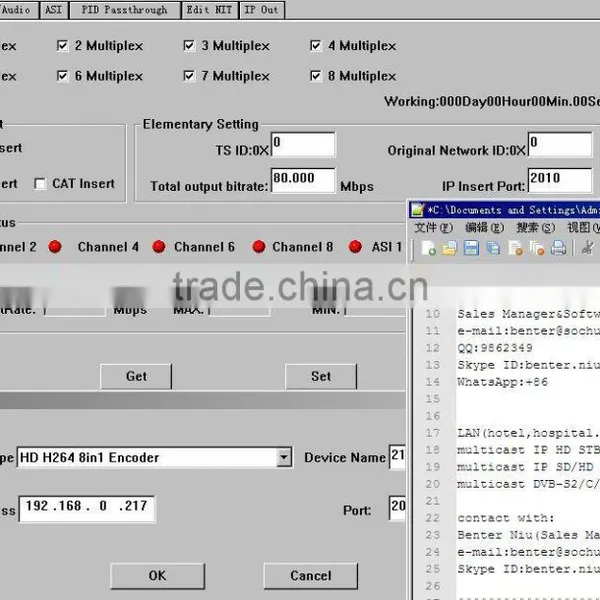Click line 14 text WhatsApp:+86

pyautogui.click(x=502, y=382)
